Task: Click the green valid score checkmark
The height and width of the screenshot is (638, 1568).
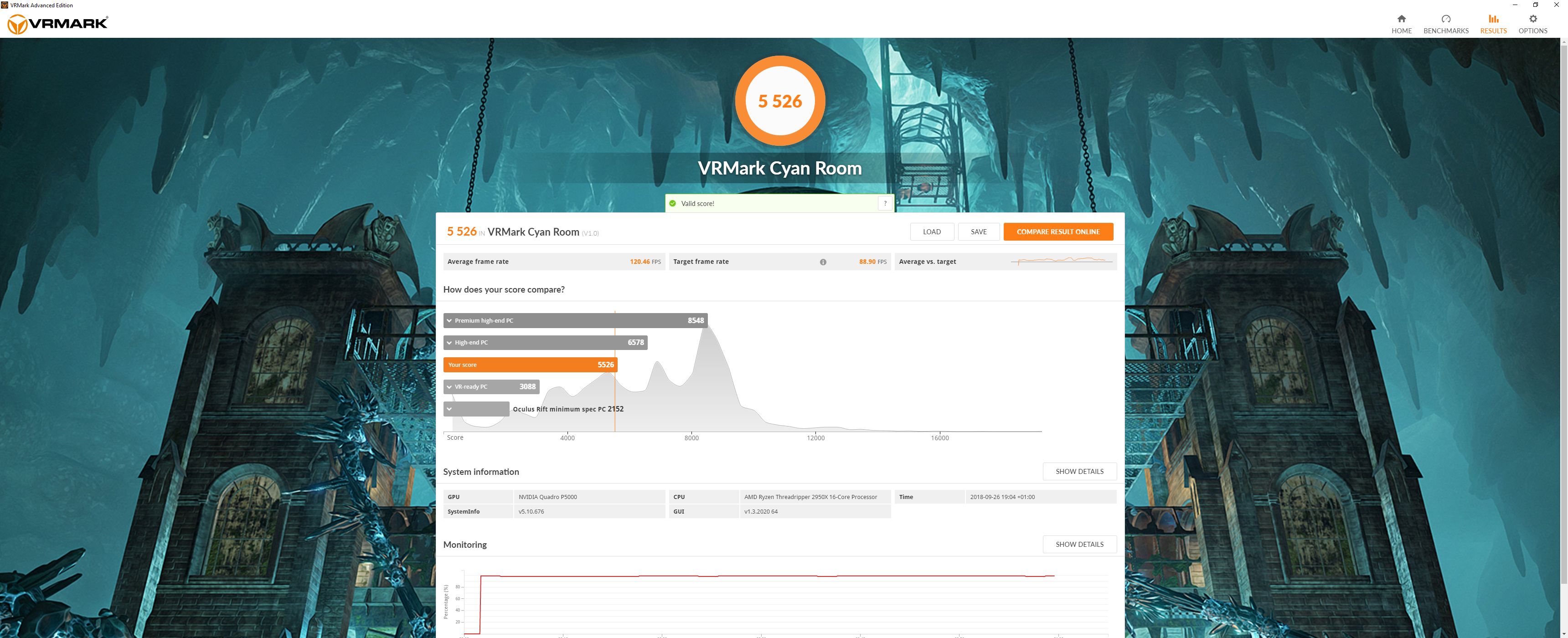Action: [673, 203]
